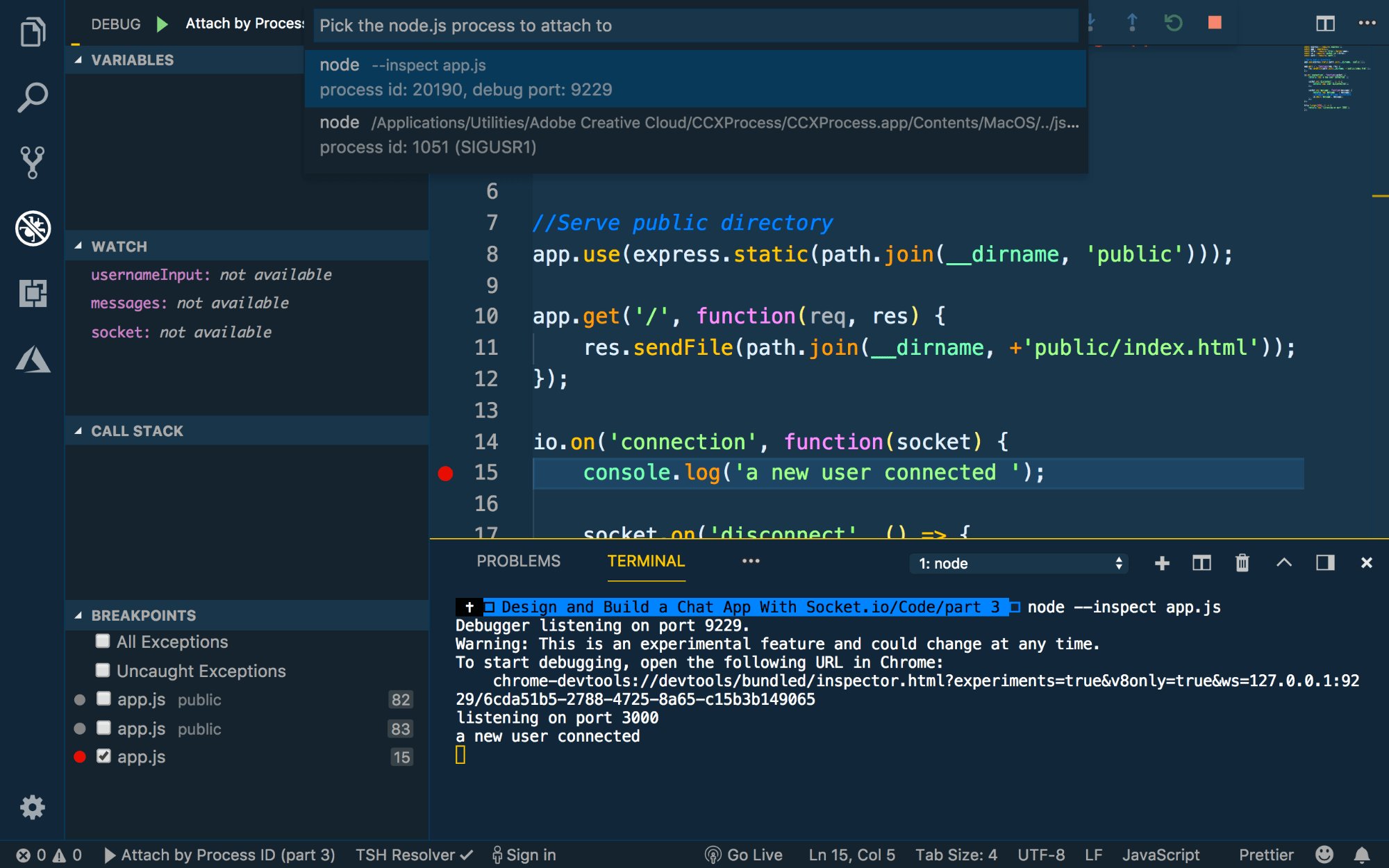Focus the process picker input field

(695, 26)
